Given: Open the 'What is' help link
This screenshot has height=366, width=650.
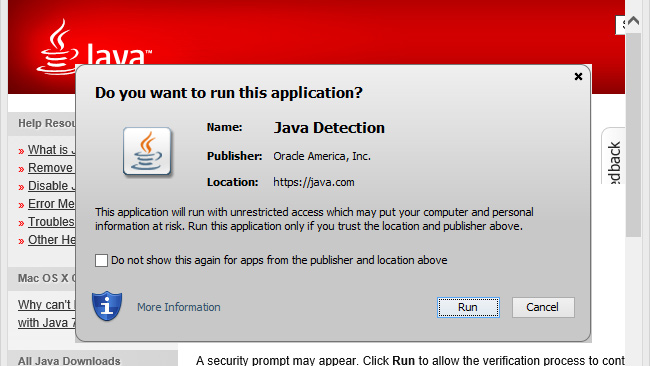Looking at the screenshot, I should pyautogui.click(x=51, y=150).
